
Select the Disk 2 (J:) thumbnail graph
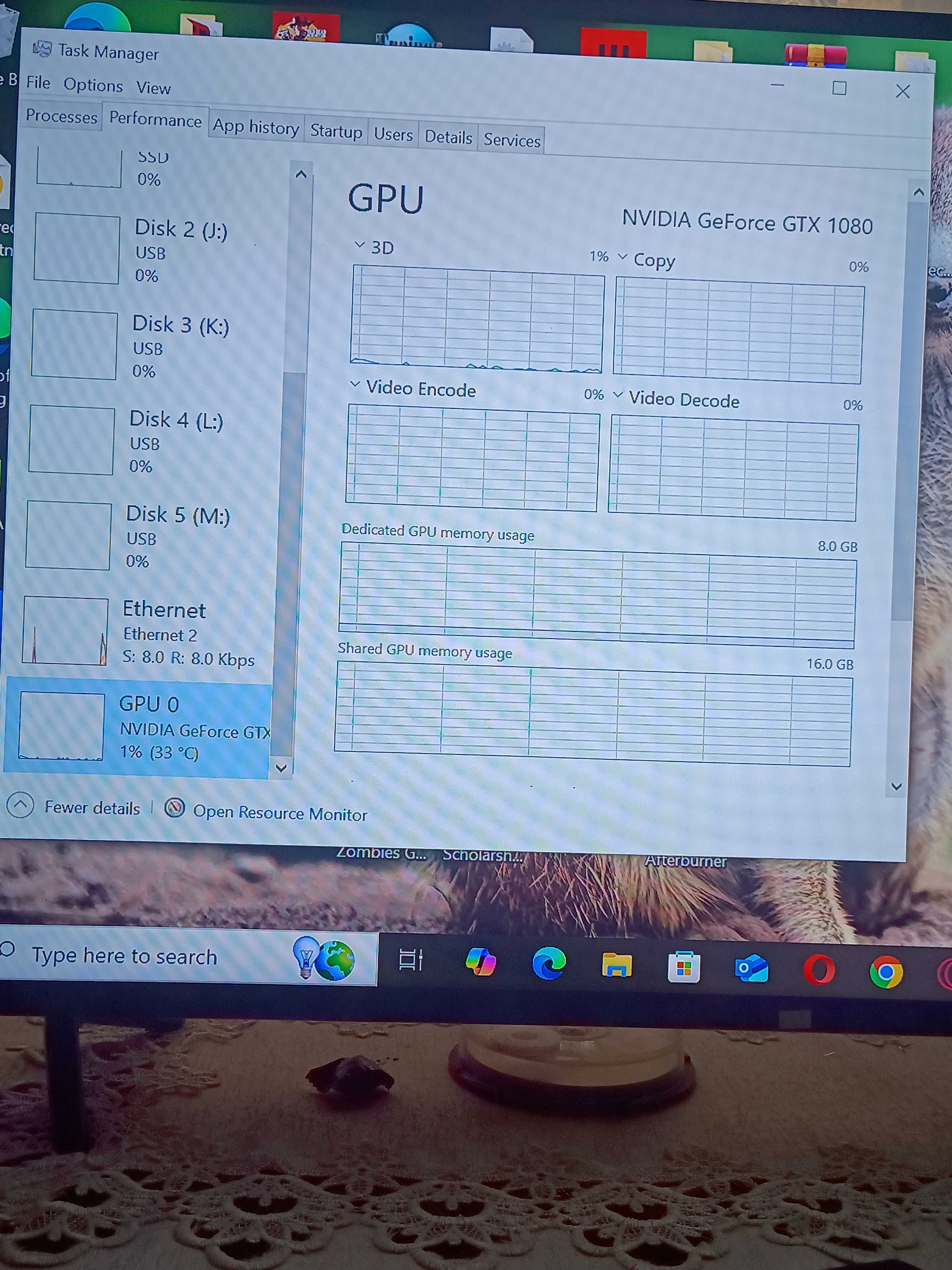tap(77, 249)
